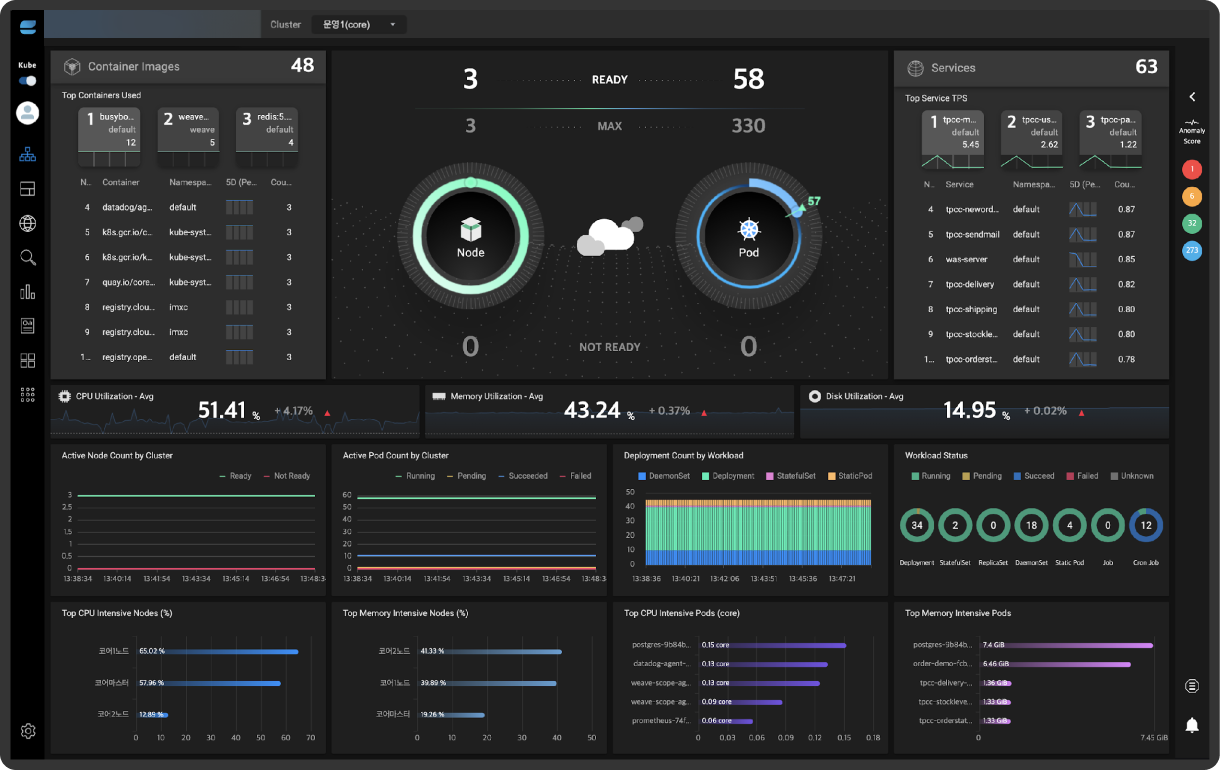
Task: Click the green anomaly score badge 32
Action: coord(1192,224)
